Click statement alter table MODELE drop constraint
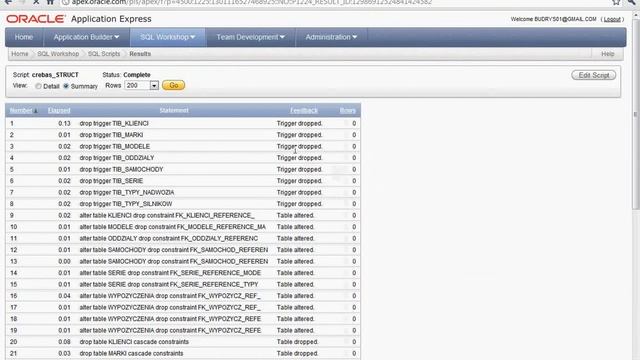 click(172, 227)
